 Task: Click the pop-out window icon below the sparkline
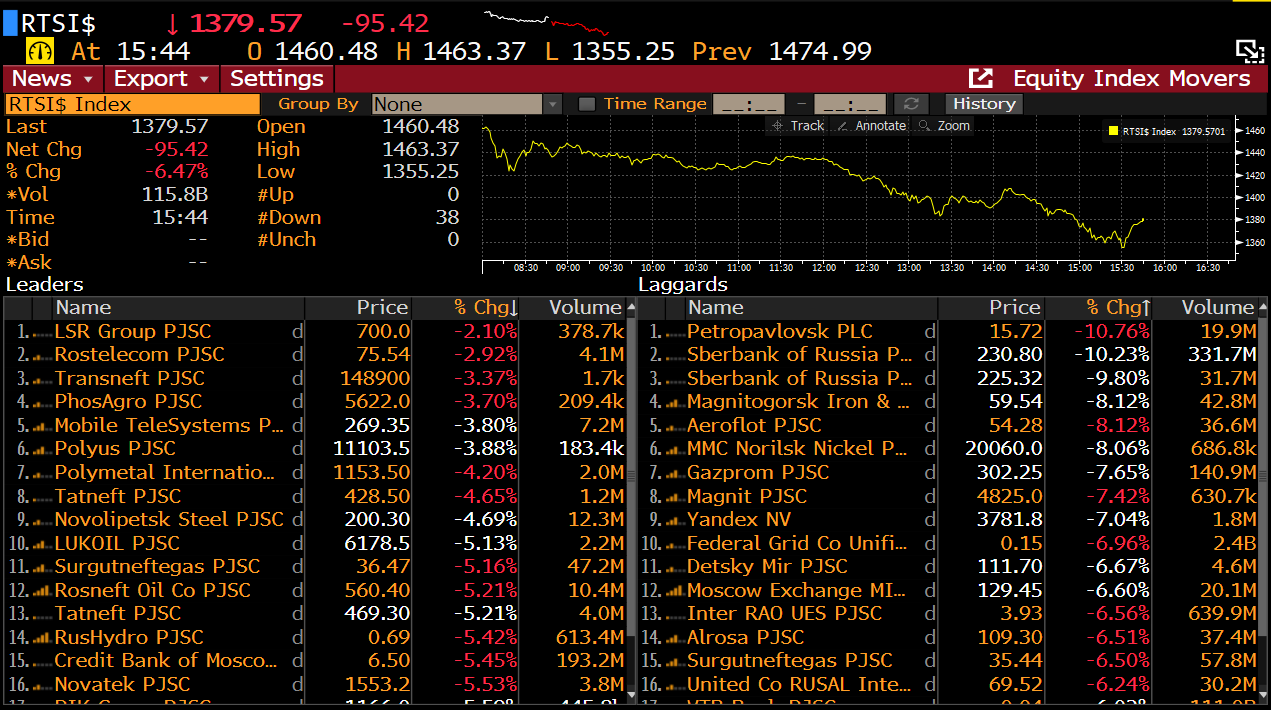(1250, 52)
